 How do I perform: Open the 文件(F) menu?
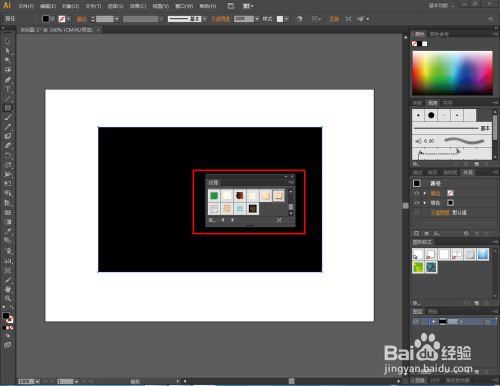tap(26, 6)
